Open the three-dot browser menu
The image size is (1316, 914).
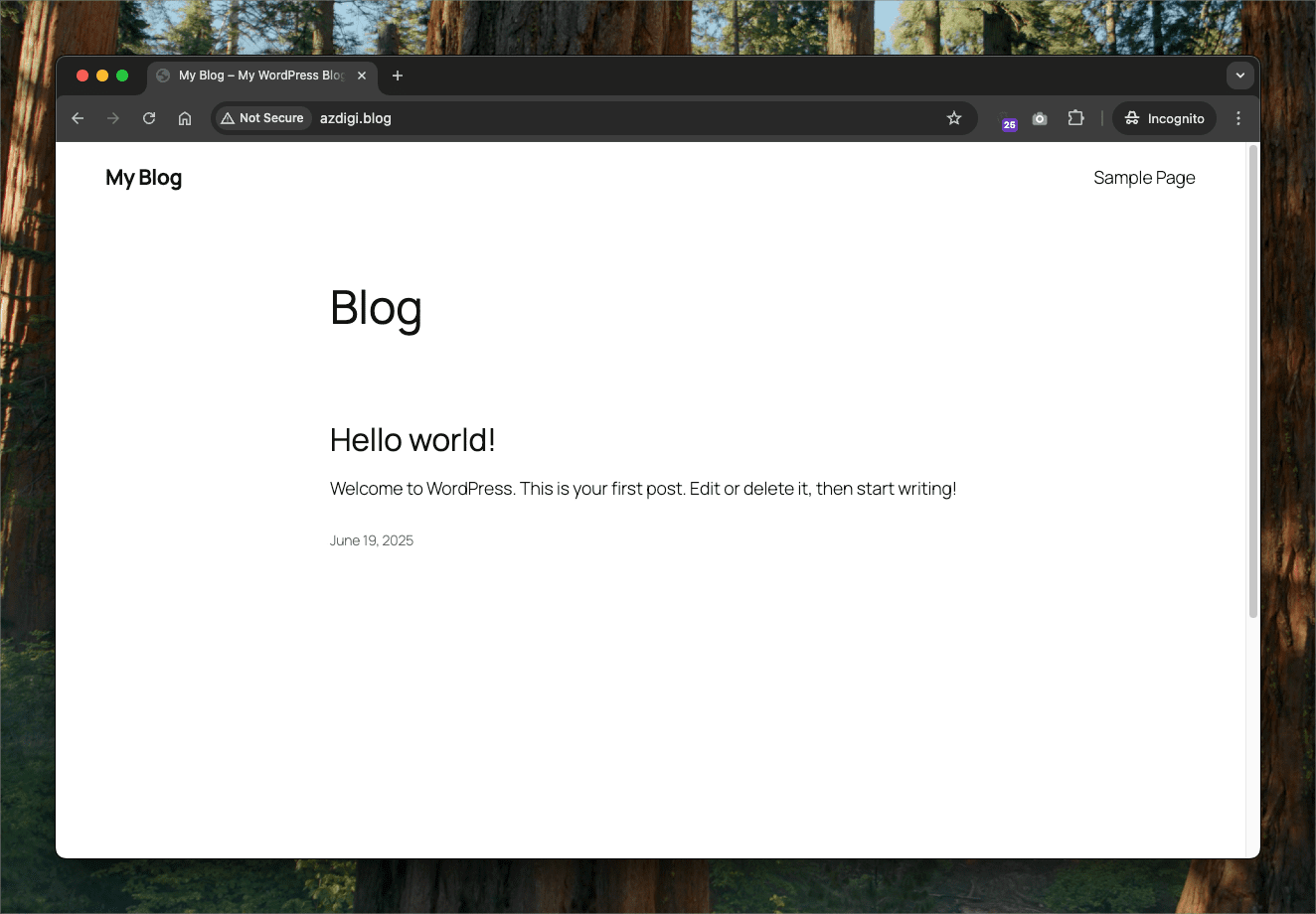pos(1238,118)
